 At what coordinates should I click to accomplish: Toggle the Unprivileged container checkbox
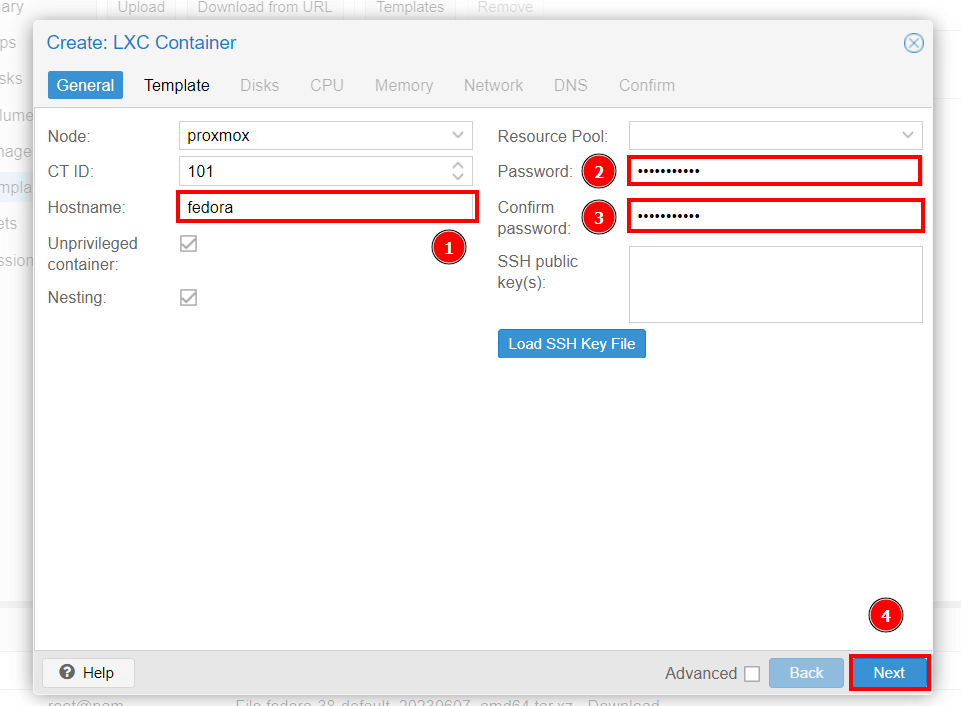(188, 244)
